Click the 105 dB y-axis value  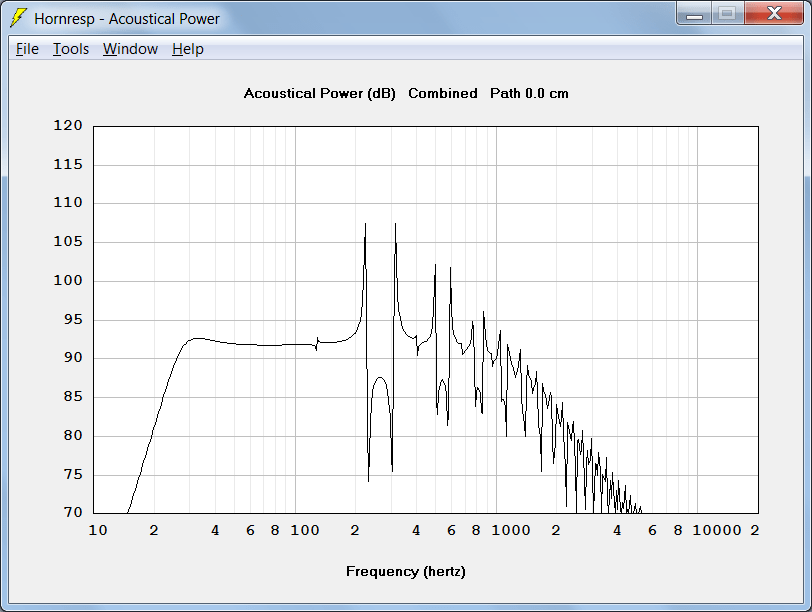68,241
